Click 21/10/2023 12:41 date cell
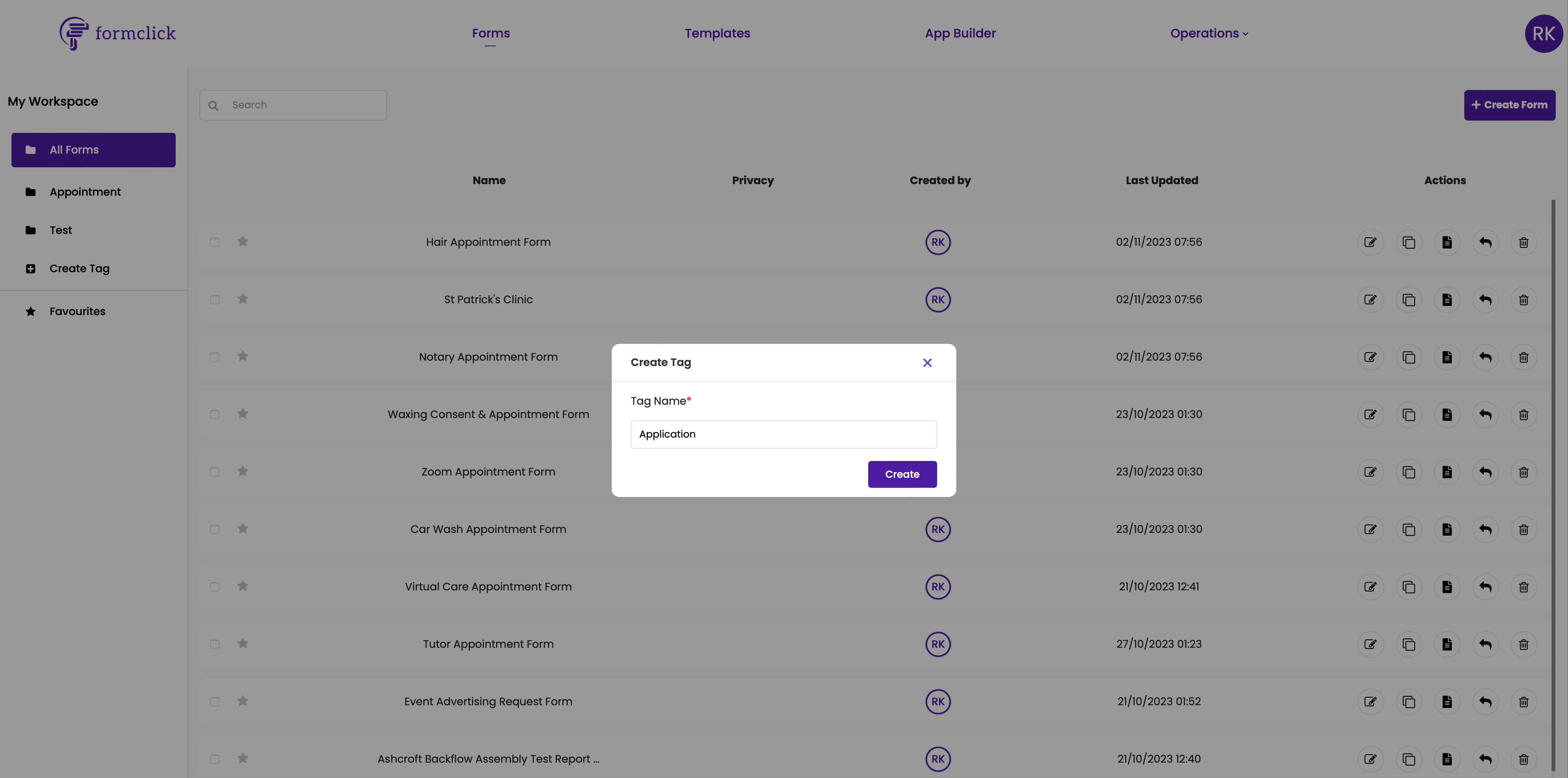 (1158, 587)
